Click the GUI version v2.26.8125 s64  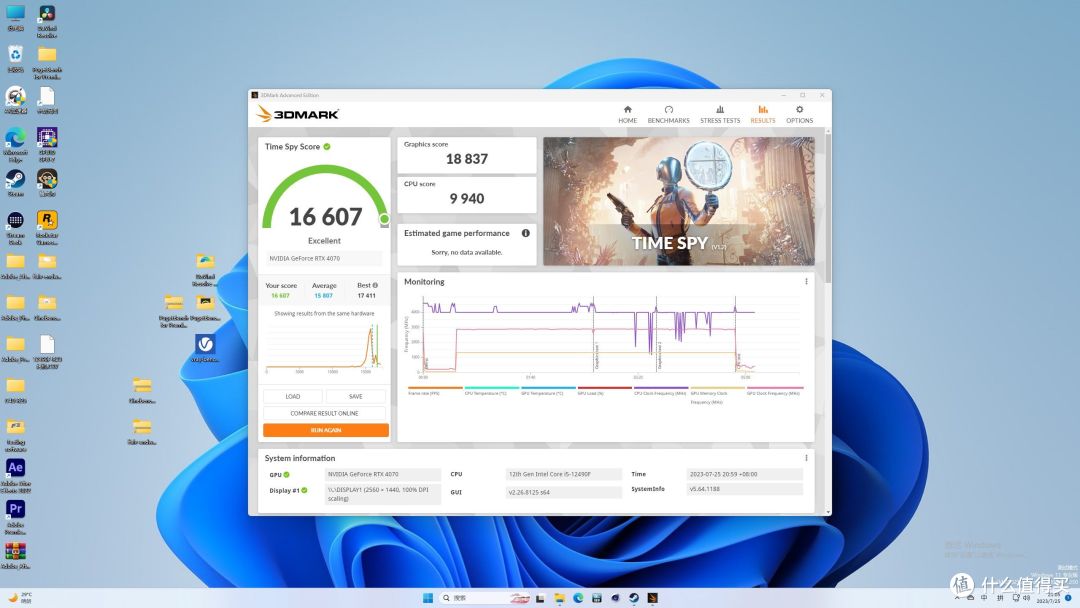[563, 492]
